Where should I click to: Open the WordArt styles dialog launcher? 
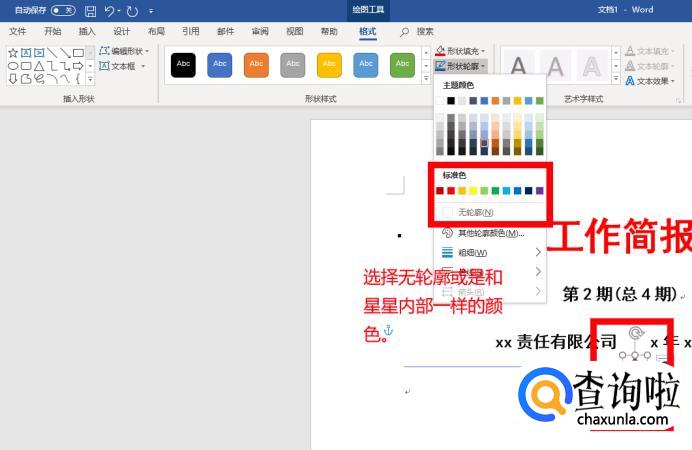678,101
